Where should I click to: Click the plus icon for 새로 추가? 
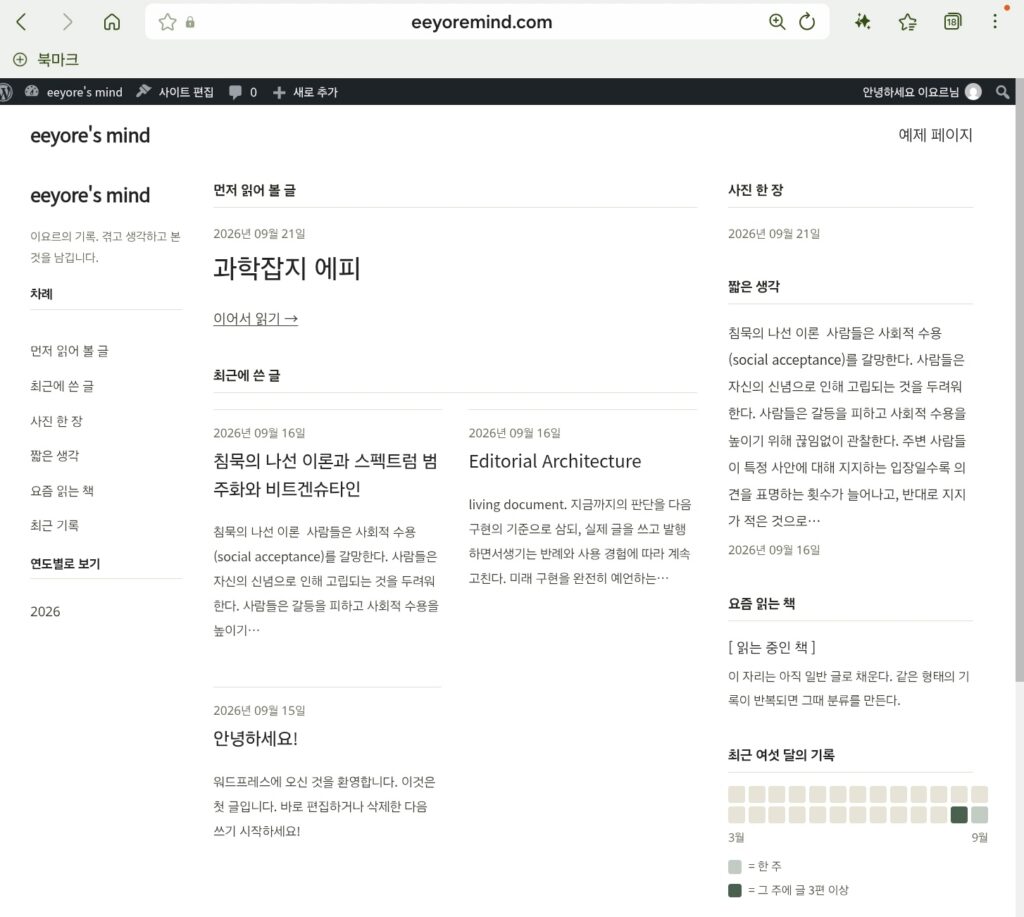(279, 93)
